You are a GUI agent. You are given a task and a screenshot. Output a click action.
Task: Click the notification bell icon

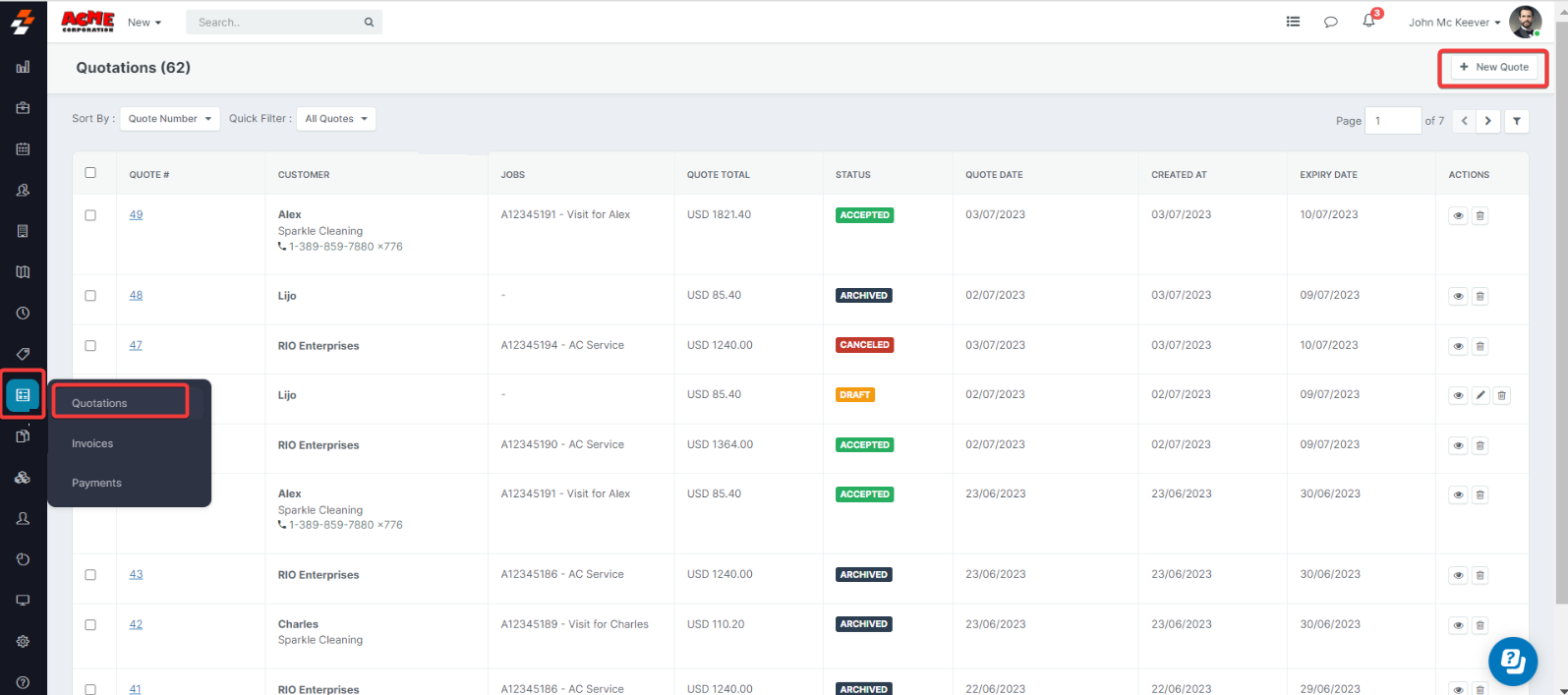coord(1368,22)
